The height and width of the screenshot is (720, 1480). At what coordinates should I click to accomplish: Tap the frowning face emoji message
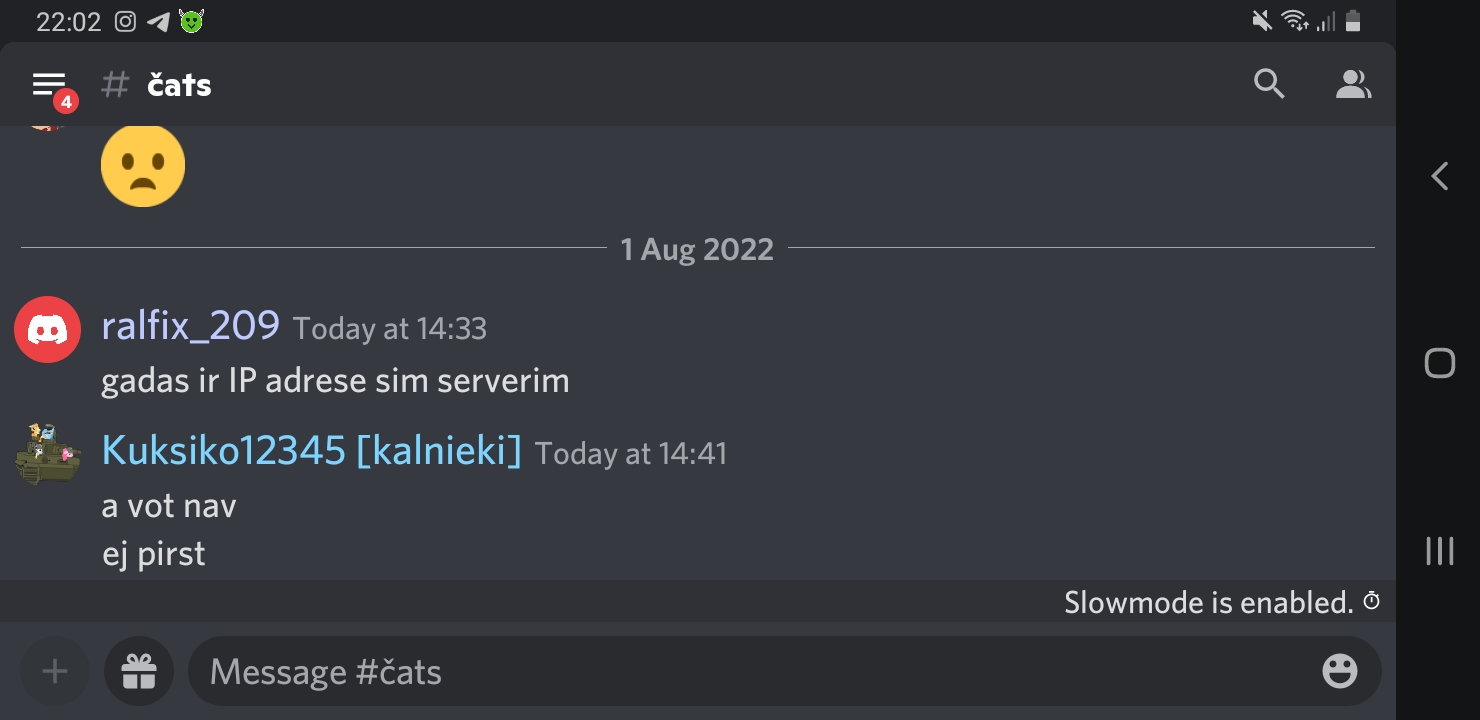coord(143,166)
